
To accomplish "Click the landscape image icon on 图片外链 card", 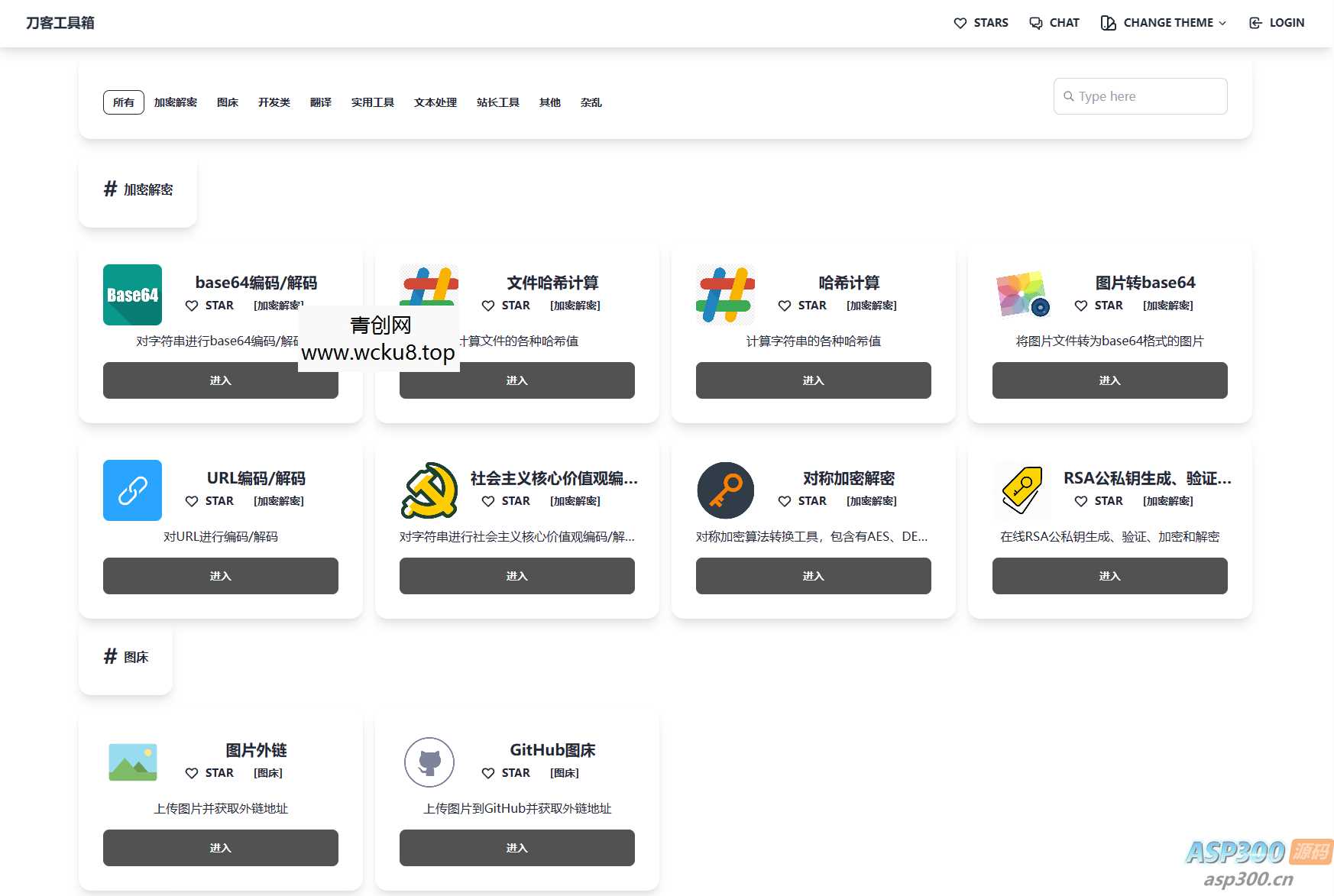I will pyautogui.click(x=133, y=762).
